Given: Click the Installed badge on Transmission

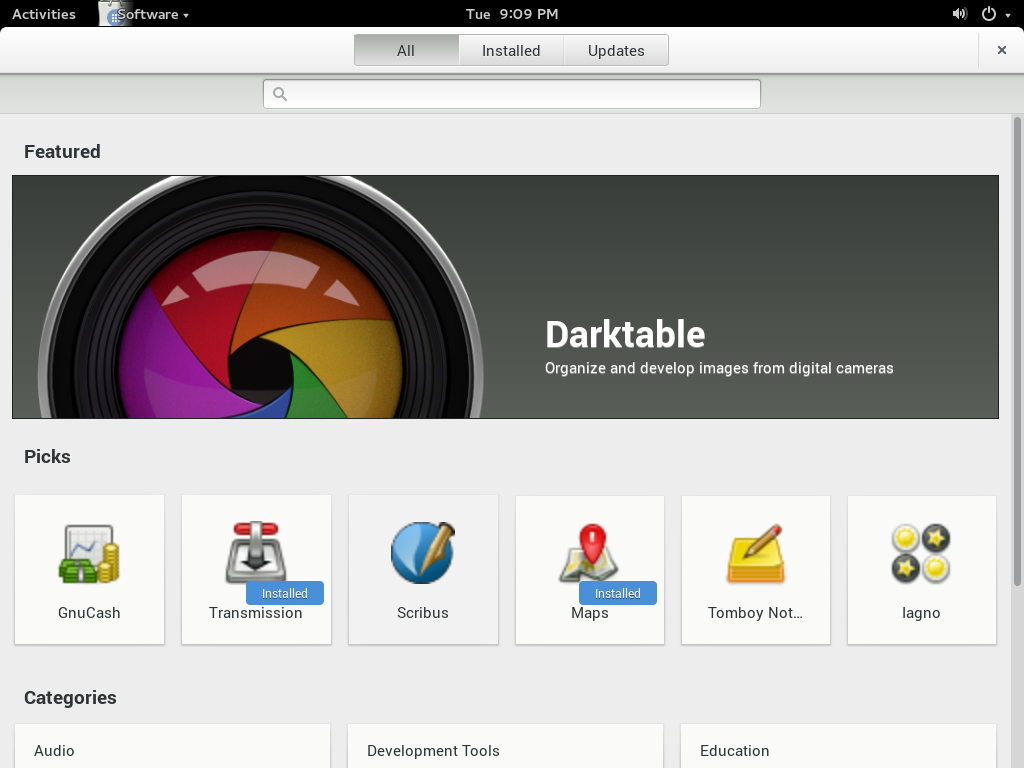Looking at the screenshot, I should click(285, 593).
